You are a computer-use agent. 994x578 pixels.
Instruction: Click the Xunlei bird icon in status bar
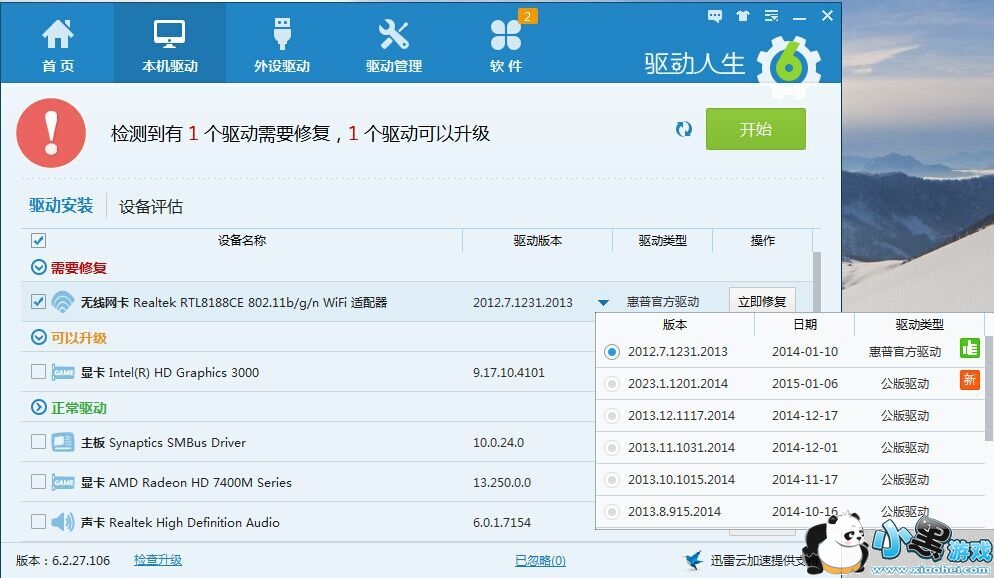coord(694,560)
